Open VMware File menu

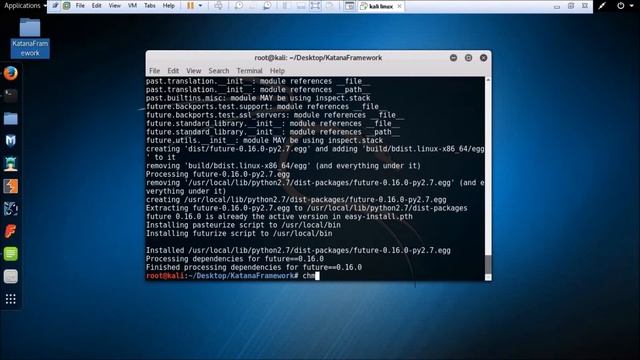80,6
